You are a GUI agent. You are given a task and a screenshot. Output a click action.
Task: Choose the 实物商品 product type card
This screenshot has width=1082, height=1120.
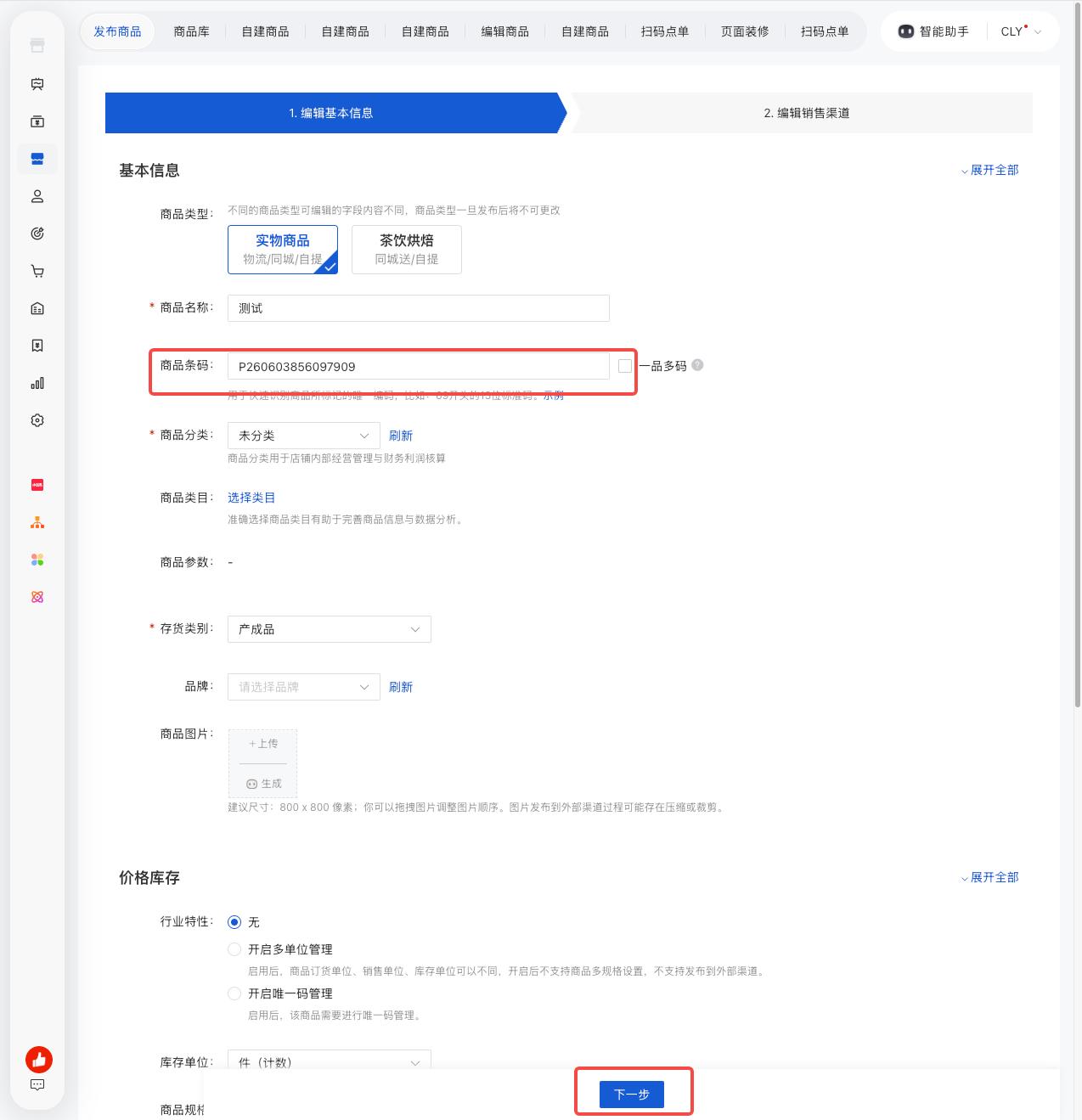tap(283, 250)
